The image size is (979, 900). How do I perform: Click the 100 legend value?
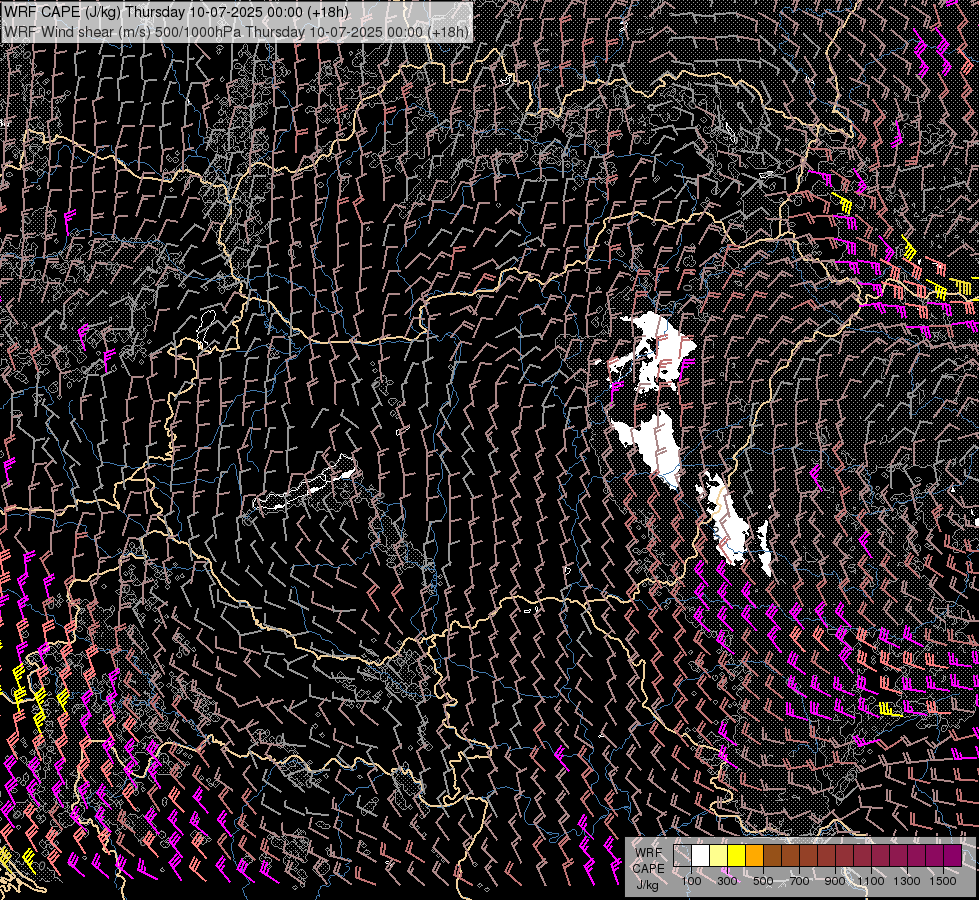click(x=691, y=881)
